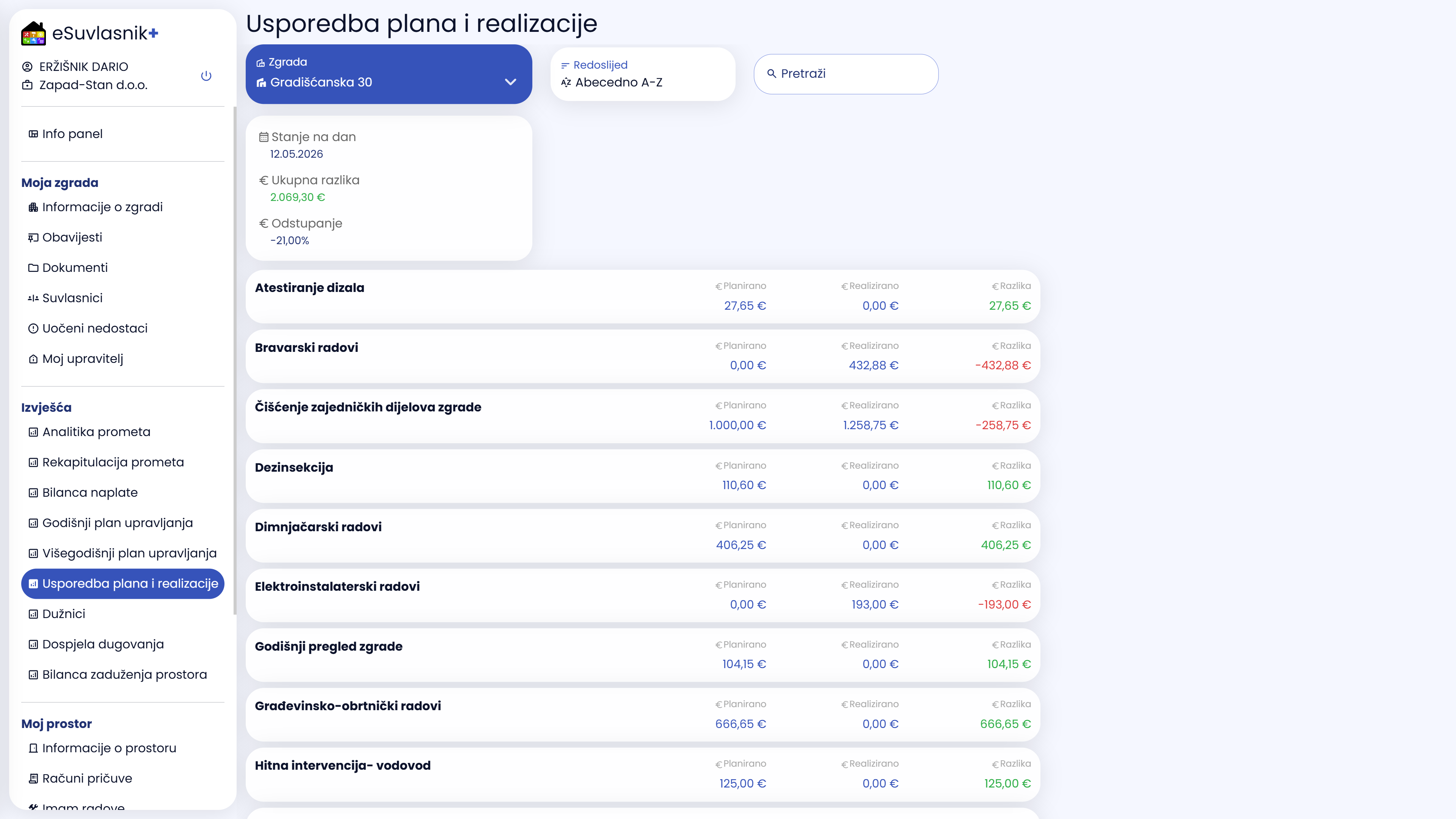Click the Moja zgrada section heading
The height and width of the screenshot is (819, 1456).
coord(60,183)
